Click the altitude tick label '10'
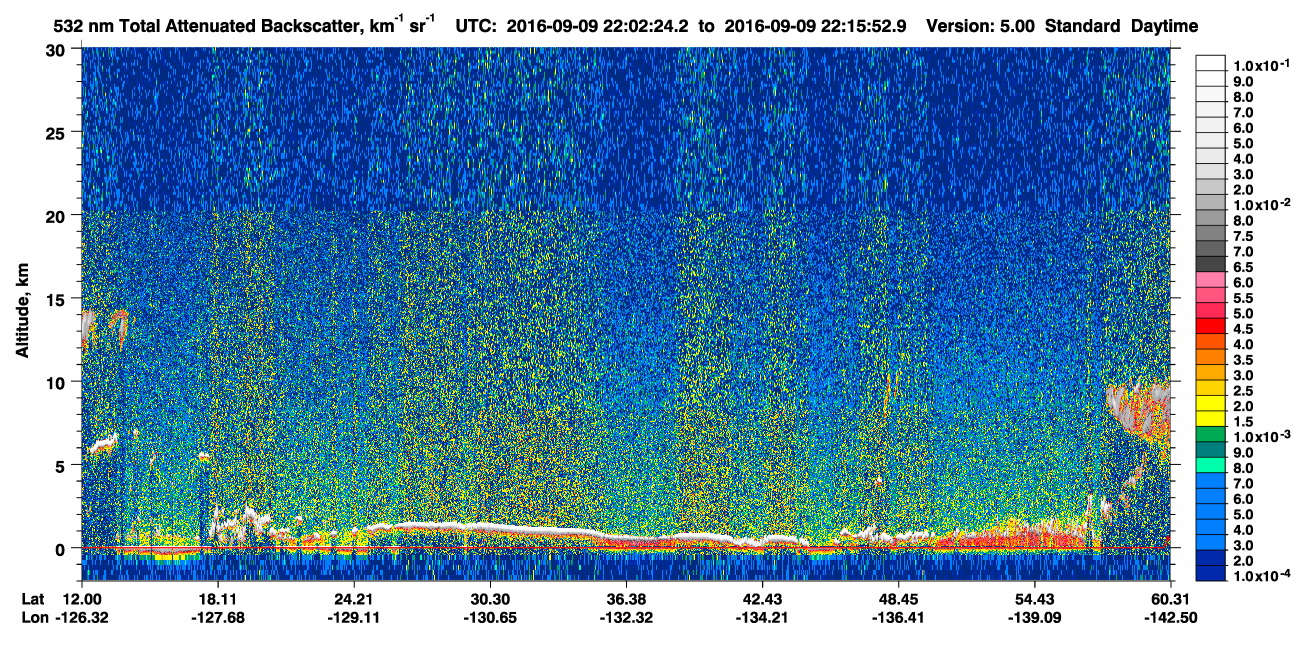This screenshot has height=667, width=1300. coord(58,381)
